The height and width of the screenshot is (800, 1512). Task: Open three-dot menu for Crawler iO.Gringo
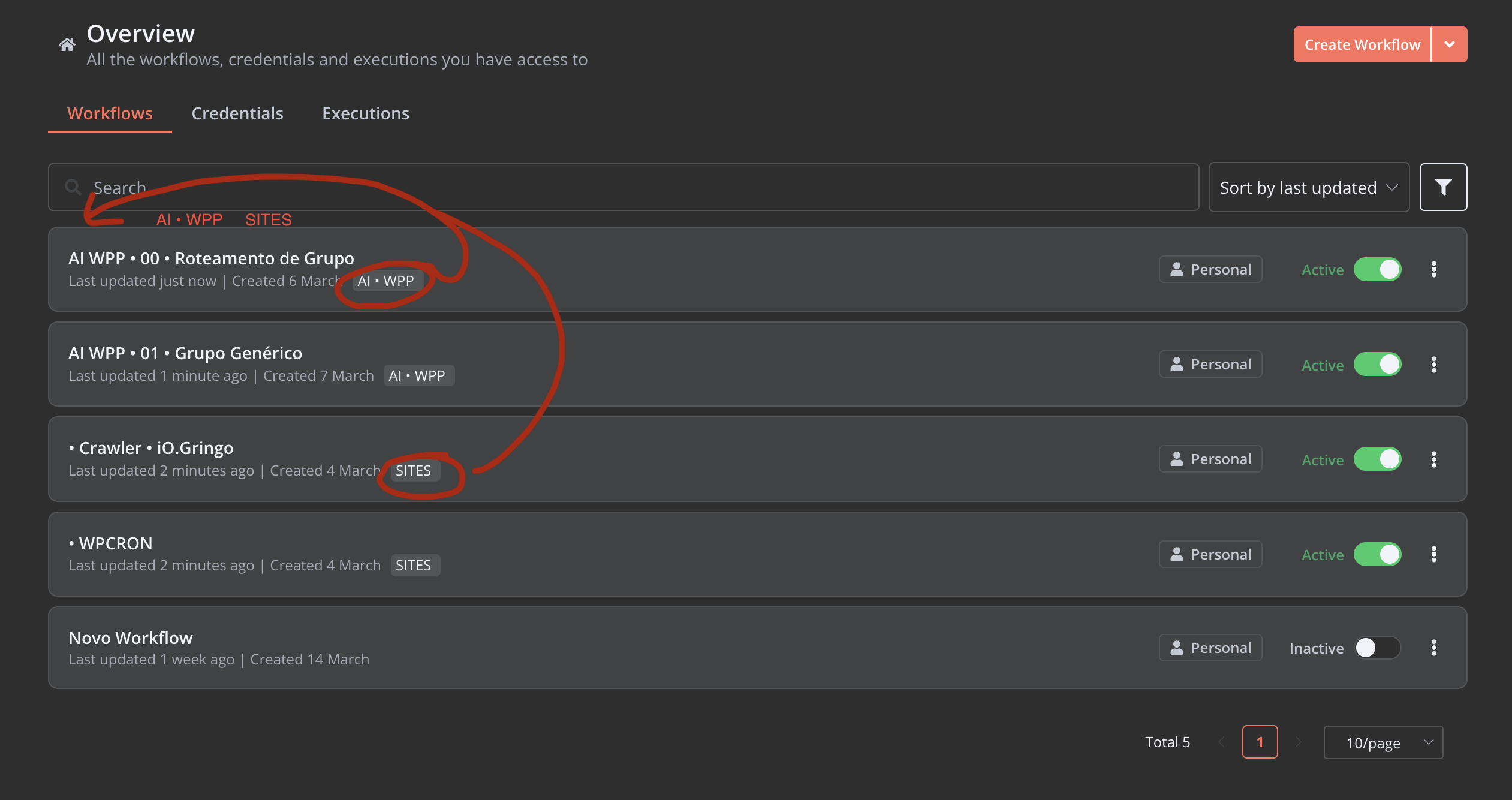click(x=1434, y=459)
